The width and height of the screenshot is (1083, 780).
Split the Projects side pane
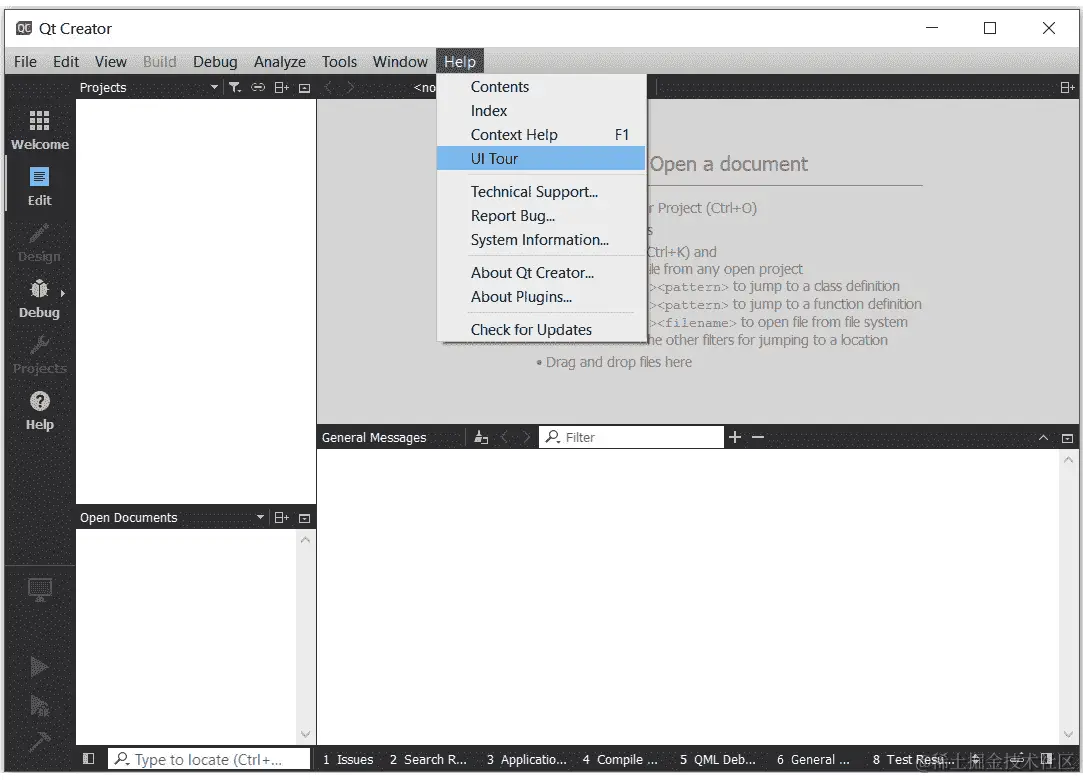coord(281,87)
